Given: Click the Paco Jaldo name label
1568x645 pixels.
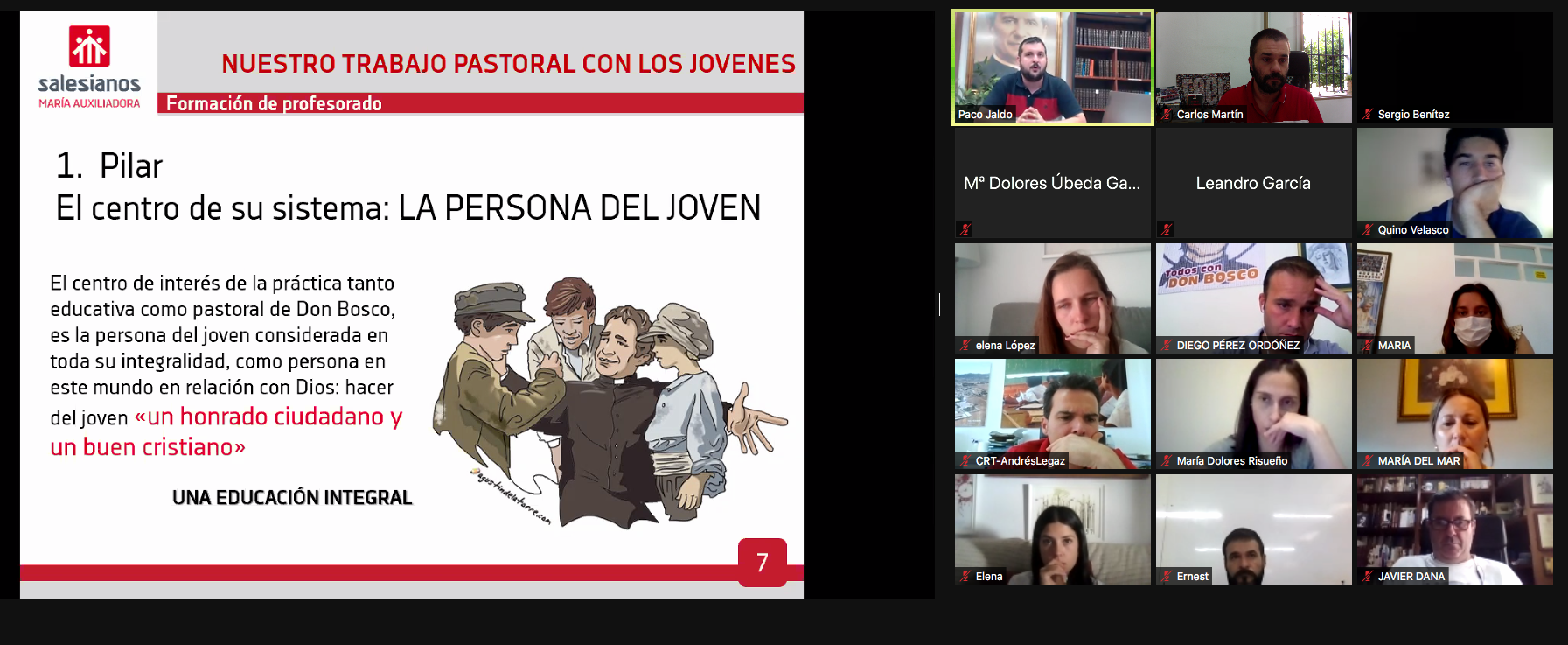Looking at the screenshot, I should tap(985, 115).
